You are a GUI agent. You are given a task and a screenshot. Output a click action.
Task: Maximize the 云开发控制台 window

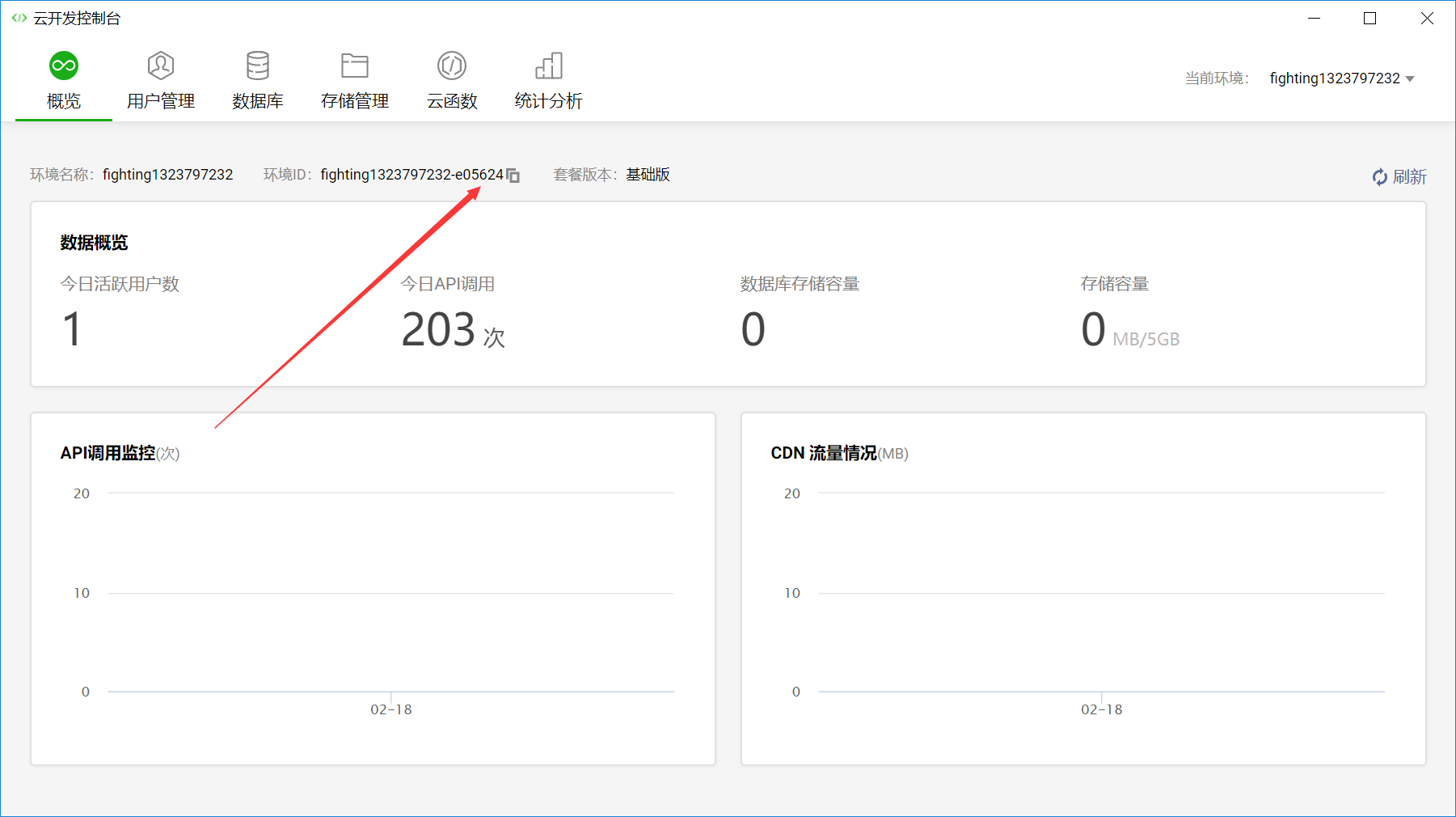[1369, 18]
